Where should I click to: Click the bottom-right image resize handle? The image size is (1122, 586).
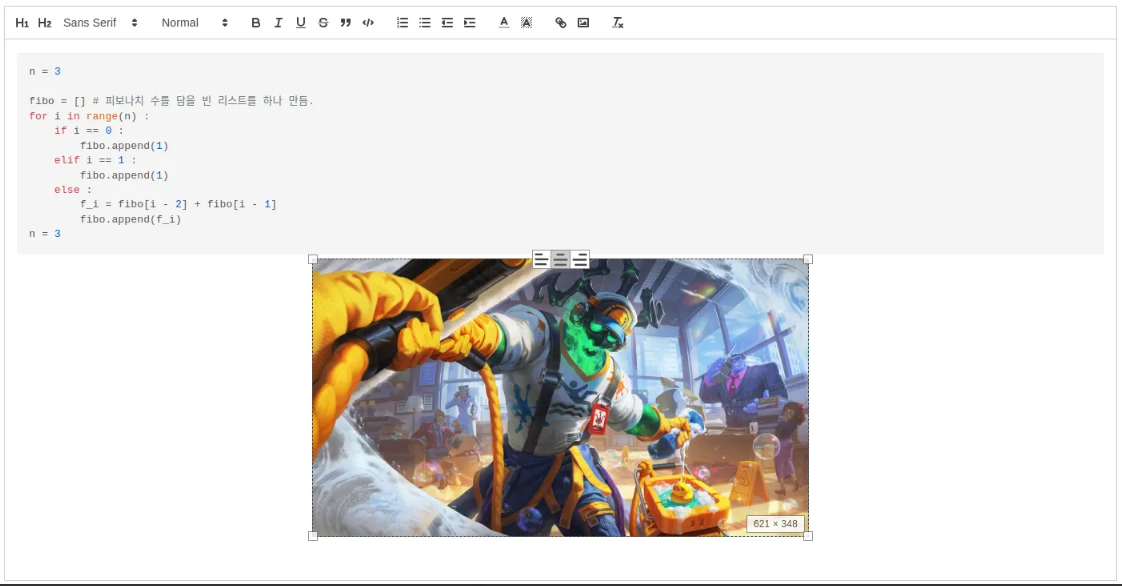(x=808, y=536)
